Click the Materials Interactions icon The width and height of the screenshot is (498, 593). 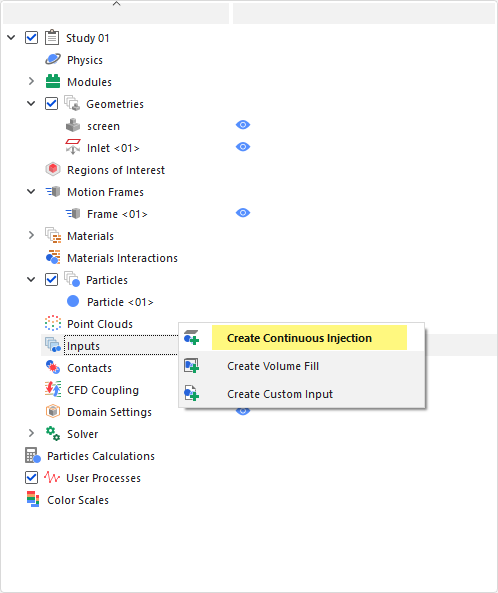tap(53, 257)
